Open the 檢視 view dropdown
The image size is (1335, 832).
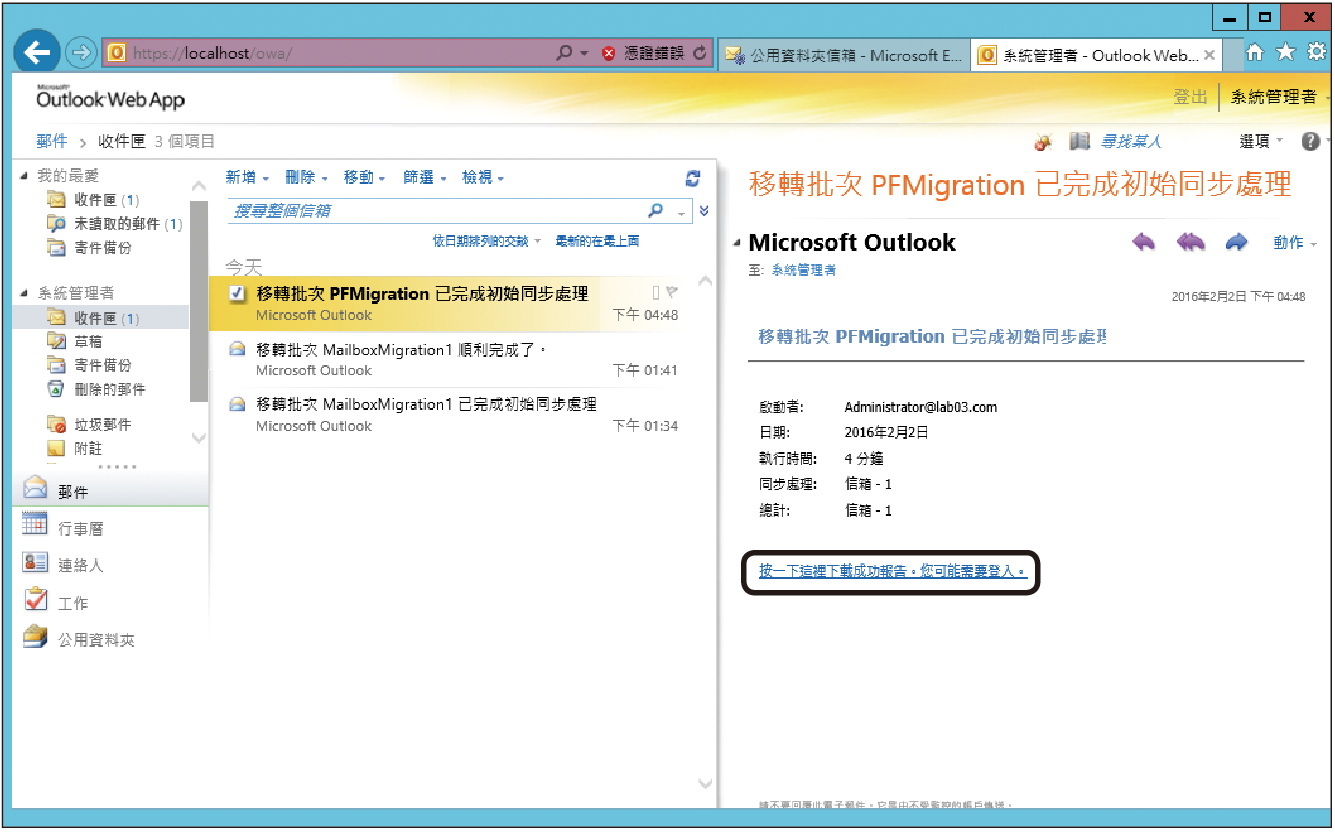point(483,177)
